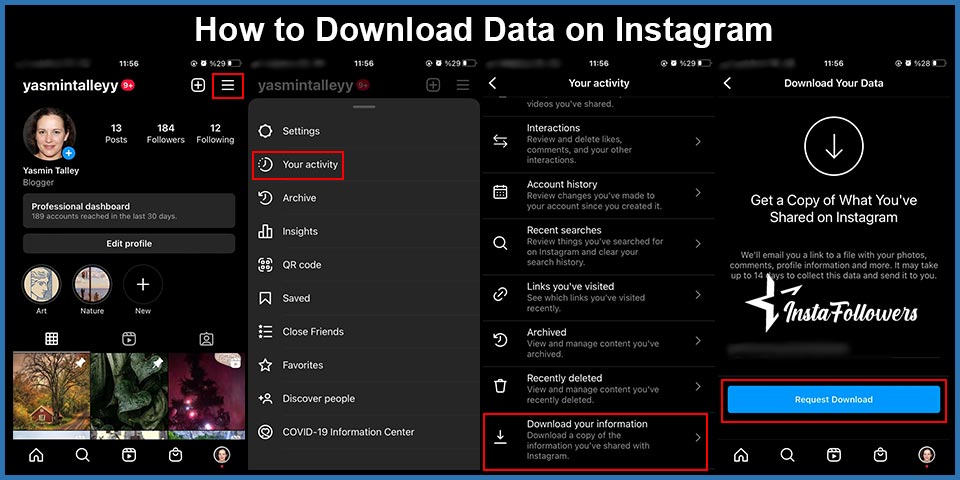Viewport: 960px width, 480px height.
Task: Tap the blue plus on profile picture
Action: pyautogui.click(x=69, y=153)
